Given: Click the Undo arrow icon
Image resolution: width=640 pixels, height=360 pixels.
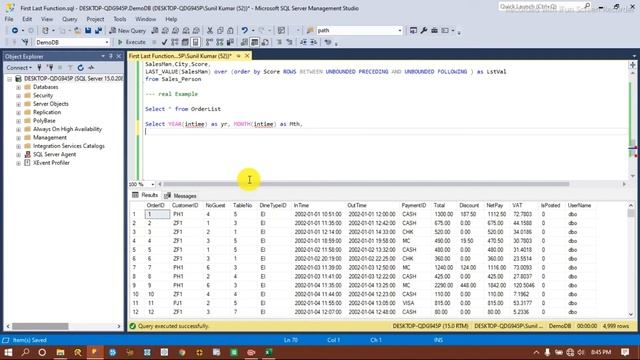Looking at the screenshot, I should pyautogui.click(x=244, y=31).
